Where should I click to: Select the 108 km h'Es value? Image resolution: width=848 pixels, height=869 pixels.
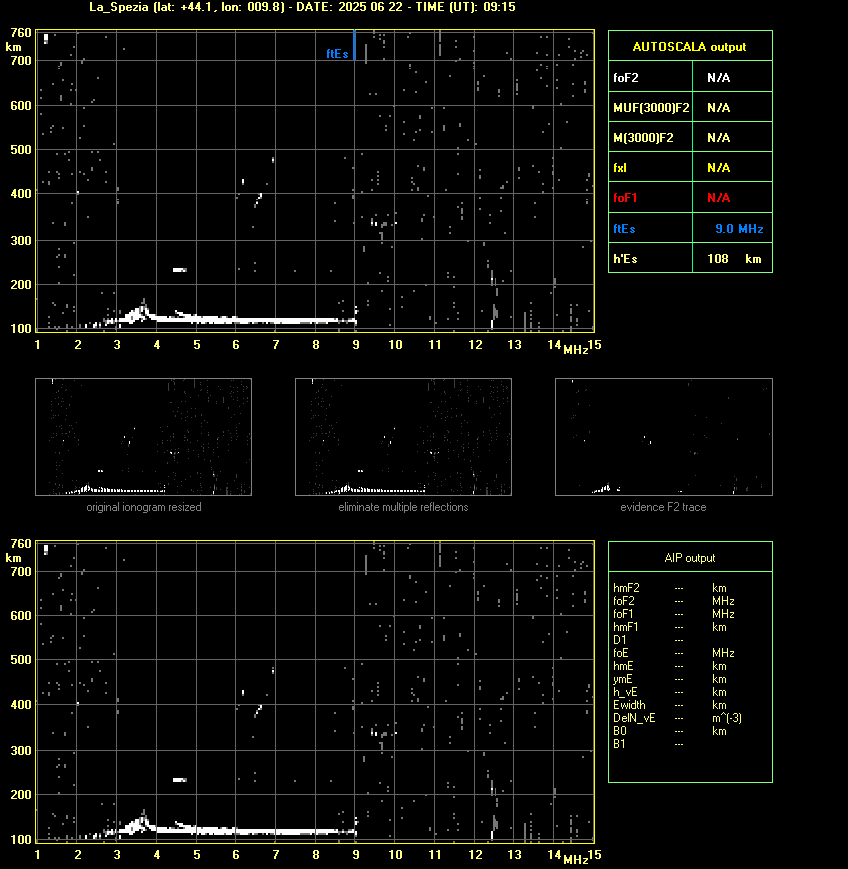click(x=734, y=258)
